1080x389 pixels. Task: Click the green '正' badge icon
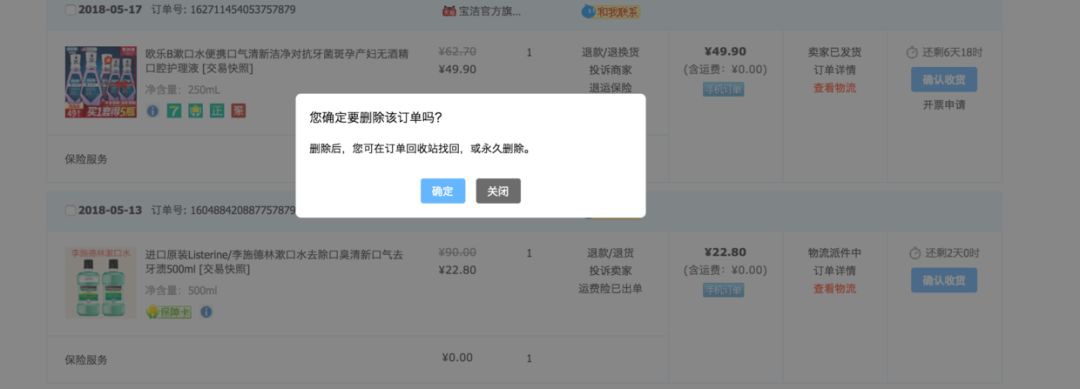pyautogui.click(x=217, y=111)
